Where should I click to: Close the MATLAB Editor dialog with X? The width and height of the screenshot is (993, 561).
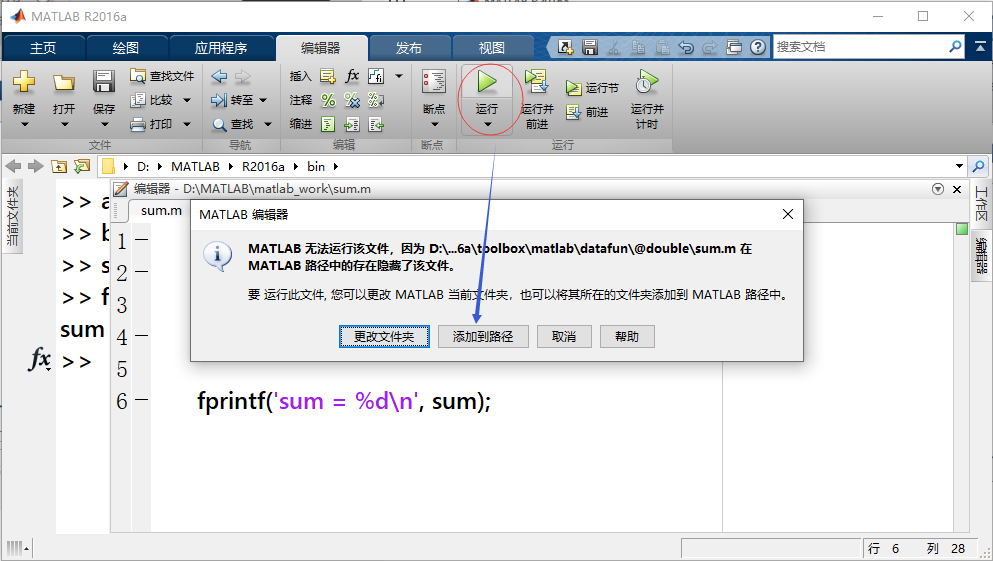[x=788, y=214]
